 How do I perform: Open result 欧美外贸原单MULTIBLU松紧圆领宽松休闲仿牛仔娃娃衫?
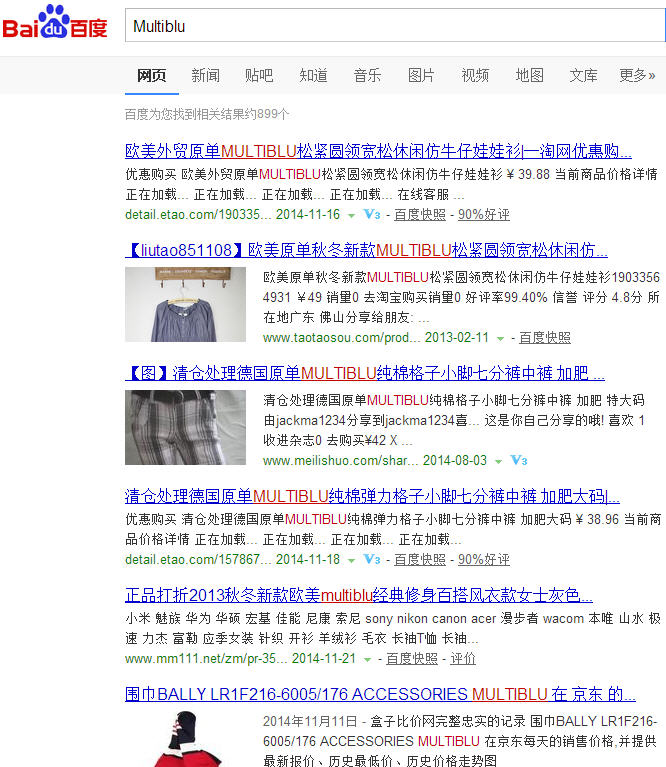[378, 151]
